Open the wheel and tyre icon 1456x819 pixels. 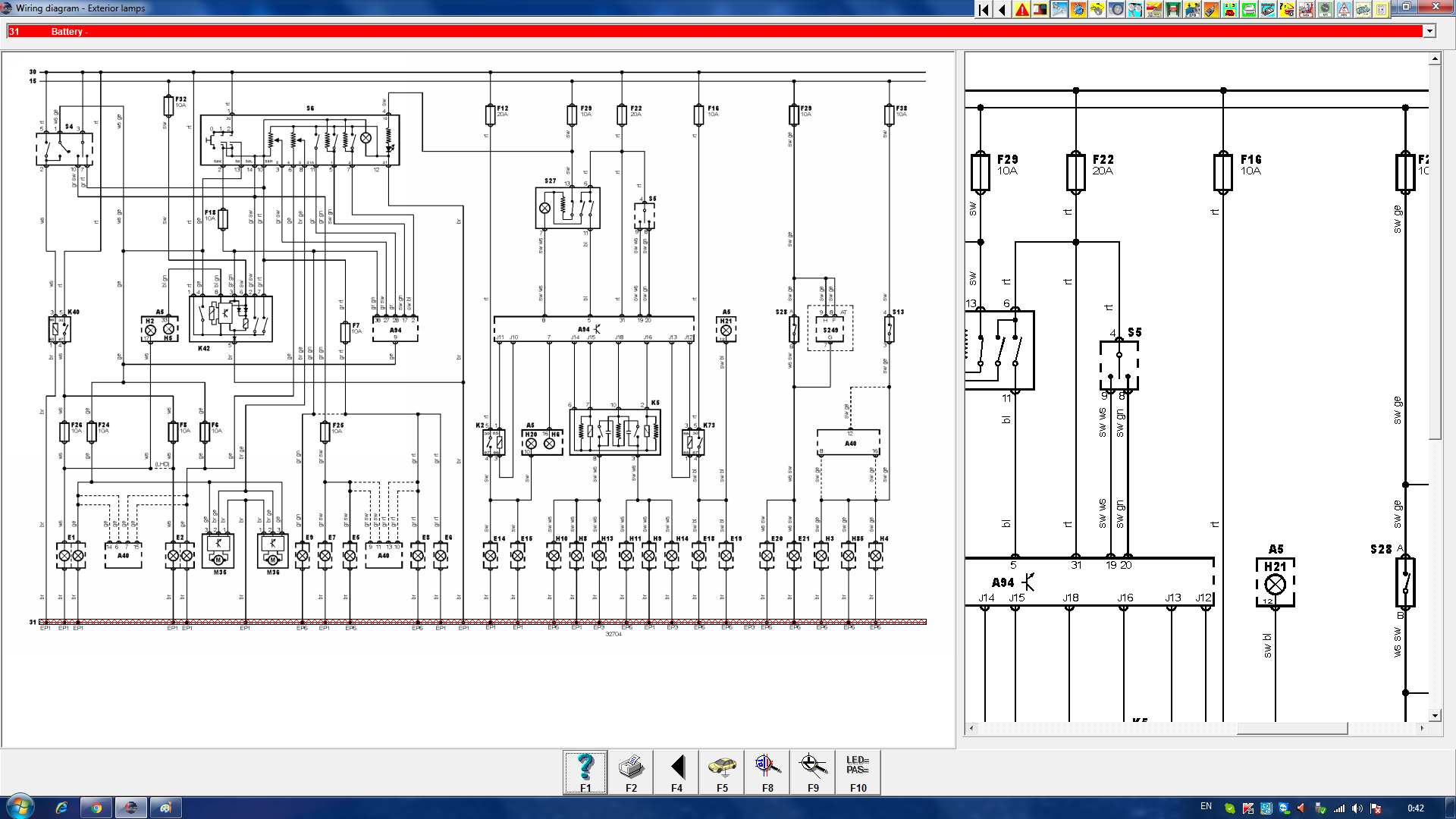pyautogui.click(x=1116, y=10)
